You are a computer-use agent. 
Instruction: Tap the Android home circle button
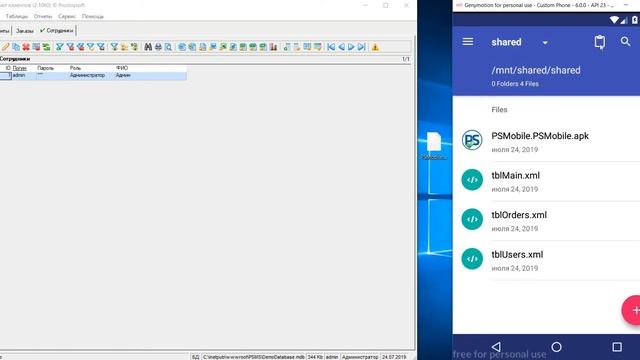(x=556, y=347)
